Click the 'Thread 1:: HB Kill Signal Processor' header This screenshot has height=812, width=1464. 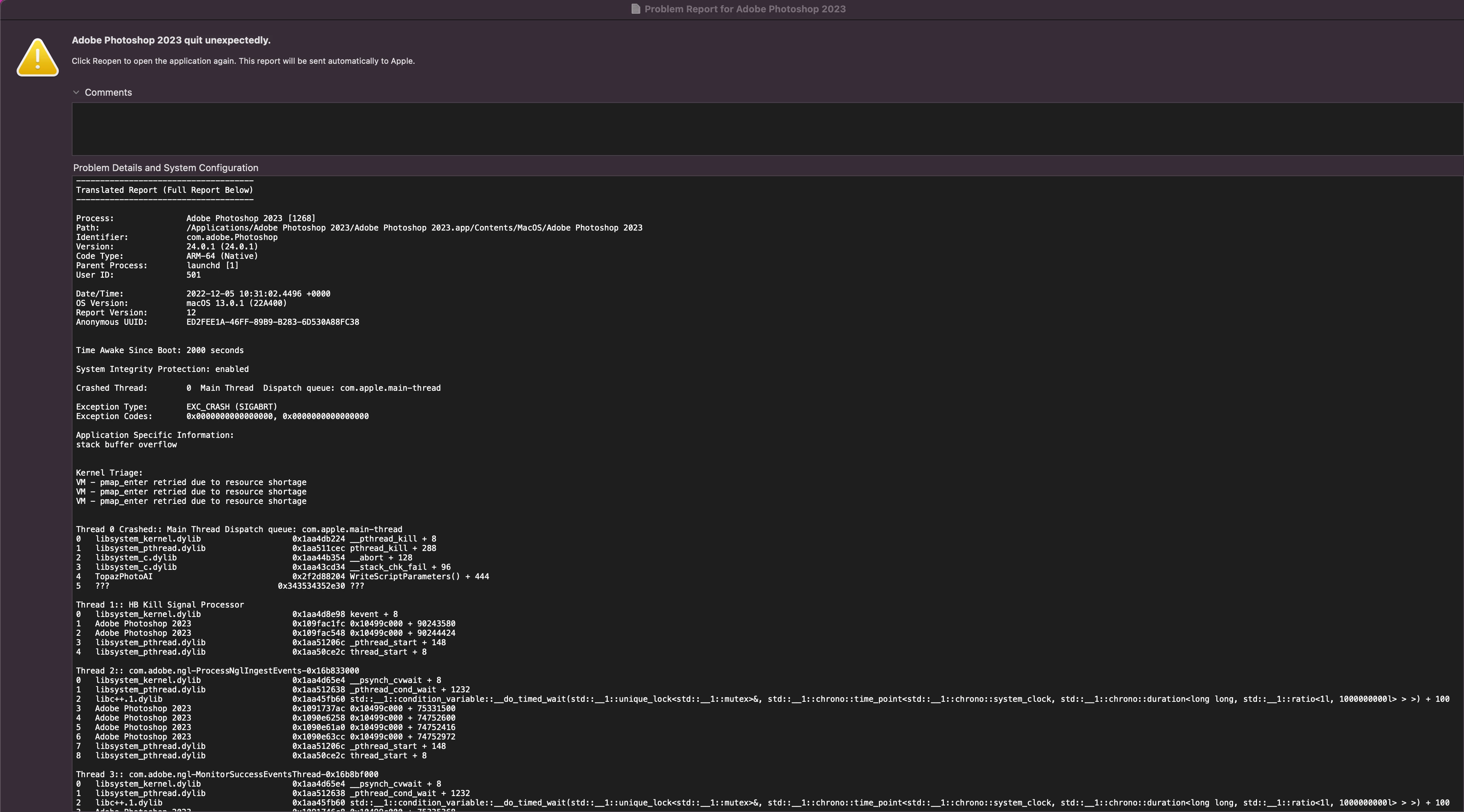tap(160, 605)
